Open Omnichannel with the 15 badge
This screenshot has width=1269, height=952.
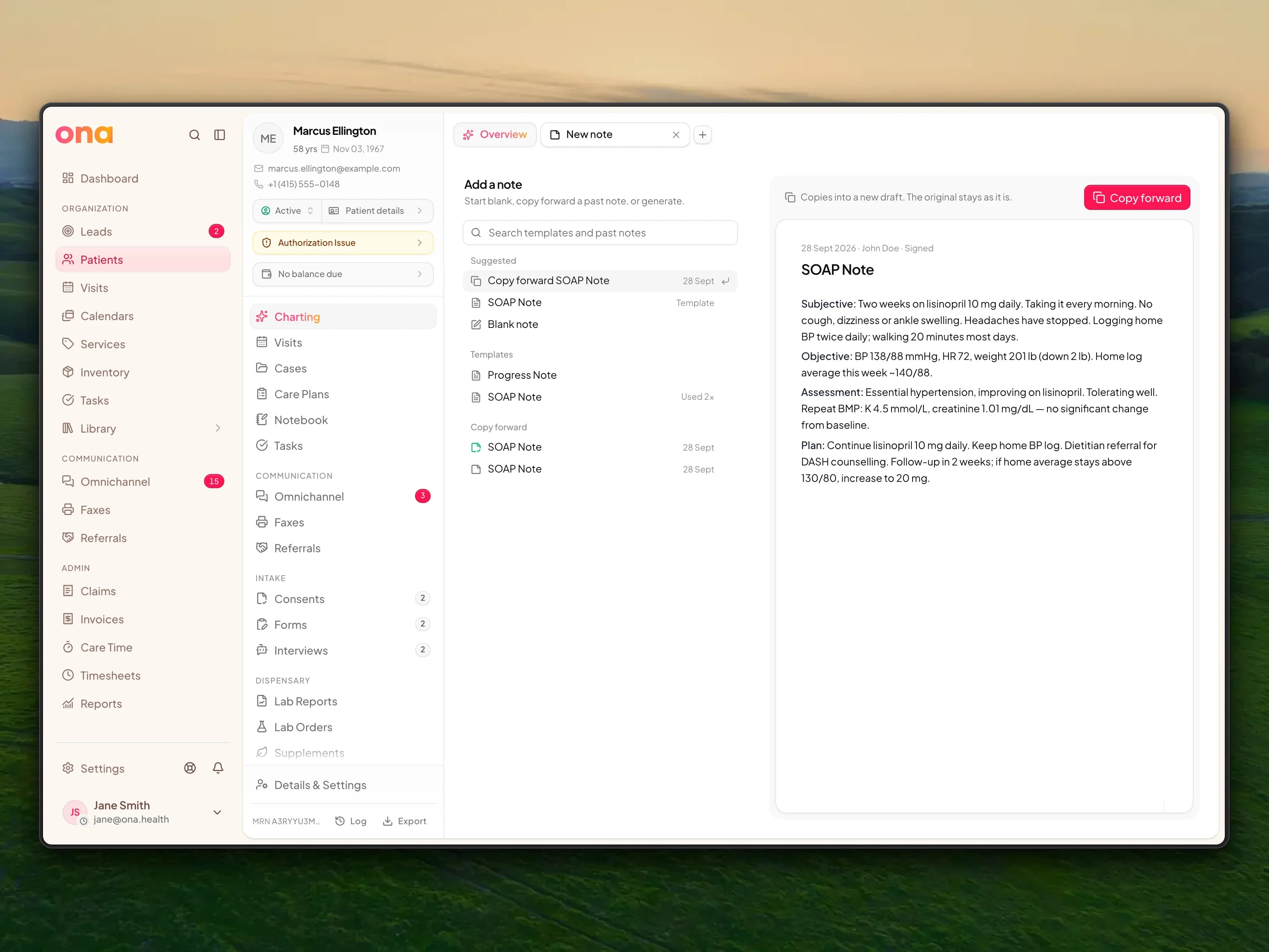(x=143, y=482)
